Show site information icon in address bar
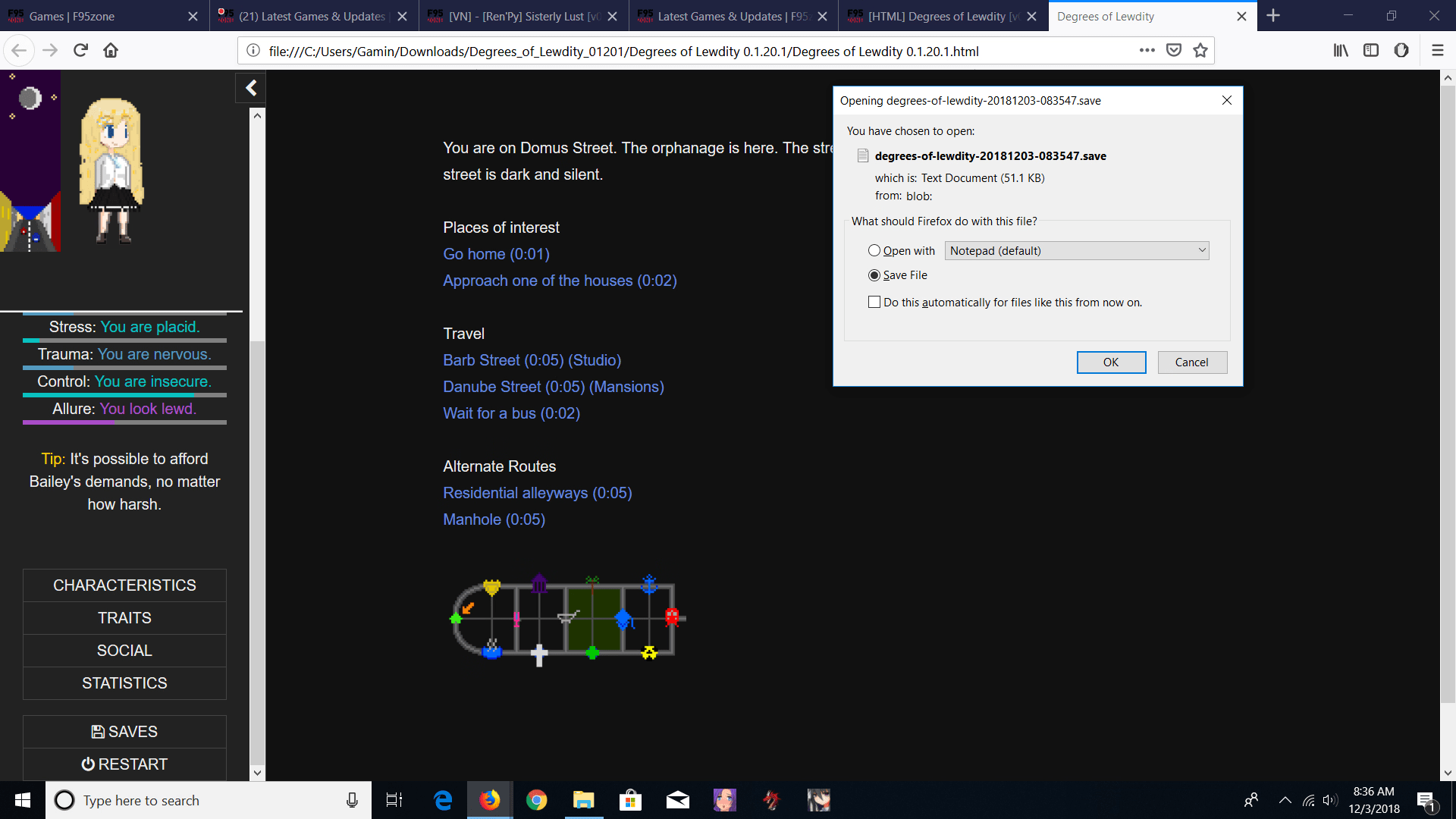This screenshot has width=1456, height=819. click(x=253, y=51)
